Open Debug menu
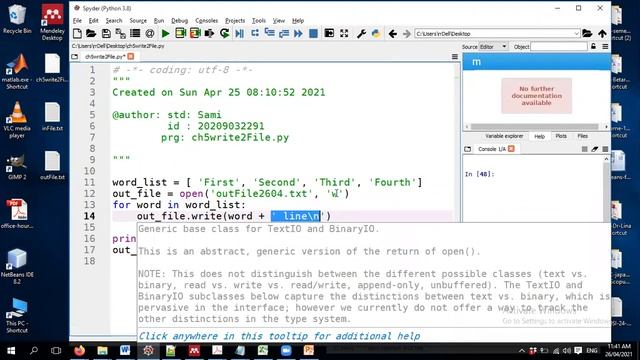The image size is (640, 360). click(x=179, y=20)
